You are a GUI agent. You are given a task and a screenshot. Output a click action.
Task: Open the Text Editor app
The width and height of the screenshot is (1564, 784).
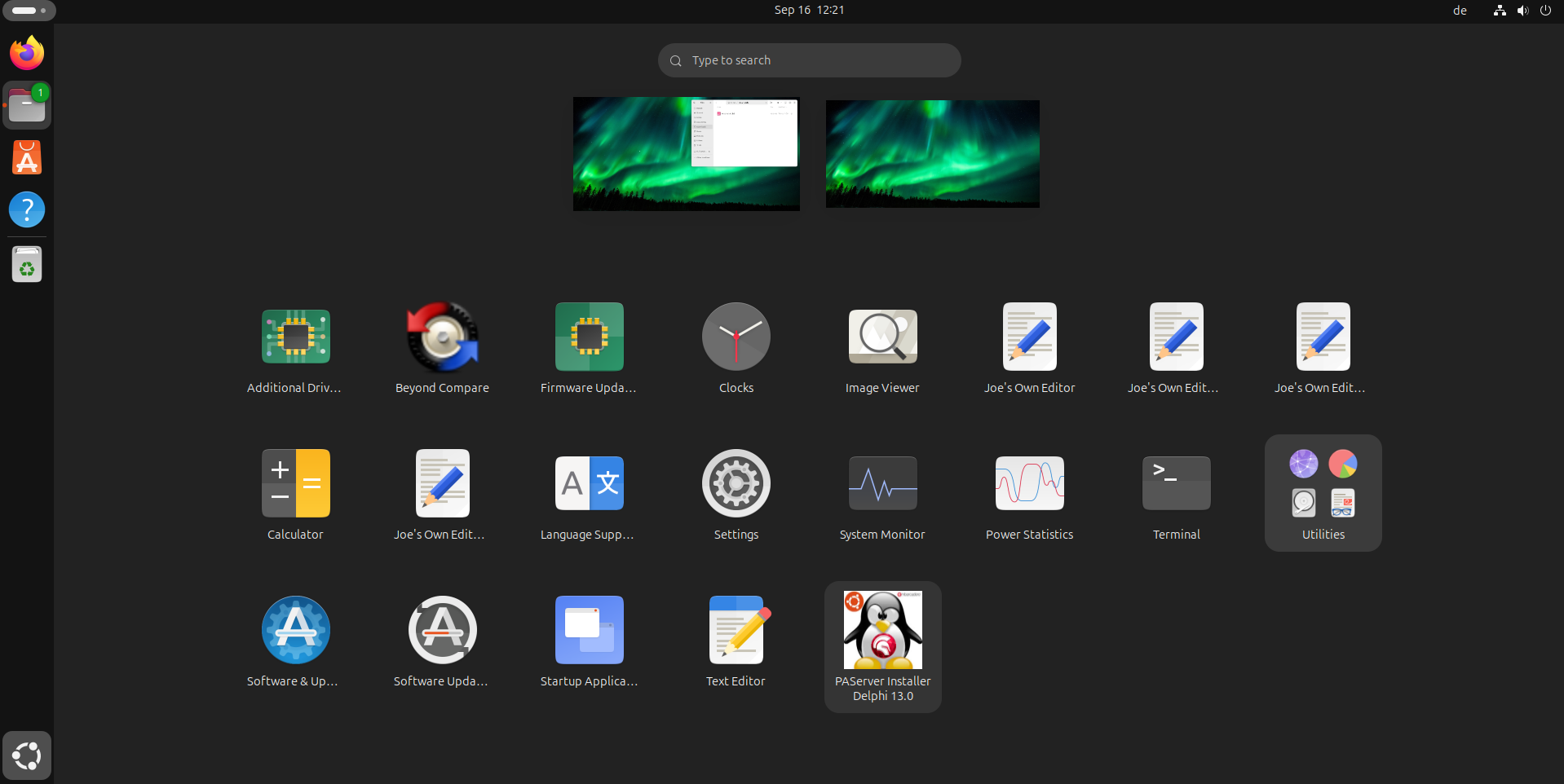(x=736, y=631)
